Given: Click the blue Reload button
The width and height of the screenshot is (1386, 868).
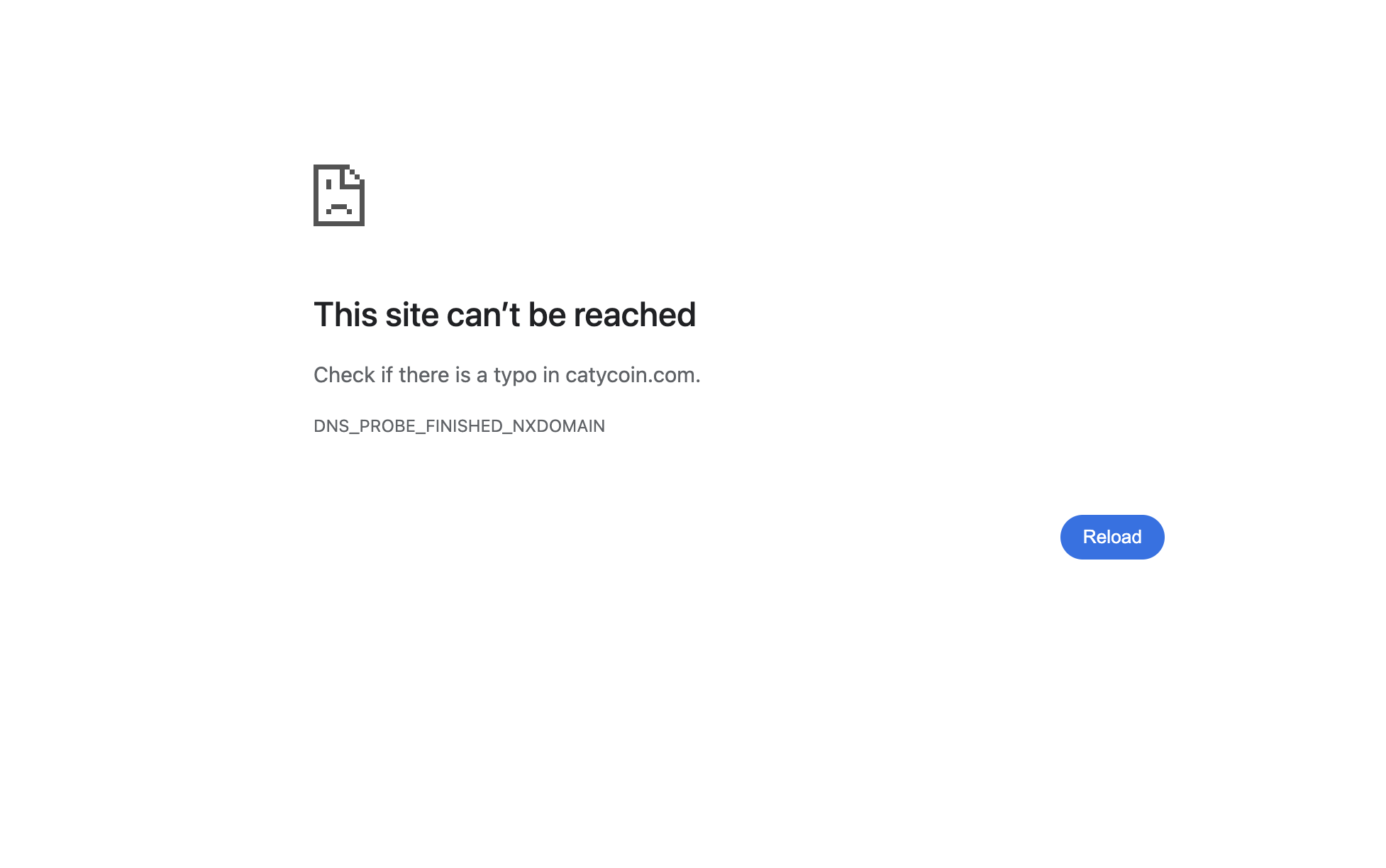Looking at the screenshot, I should (x=1112, y=537).
